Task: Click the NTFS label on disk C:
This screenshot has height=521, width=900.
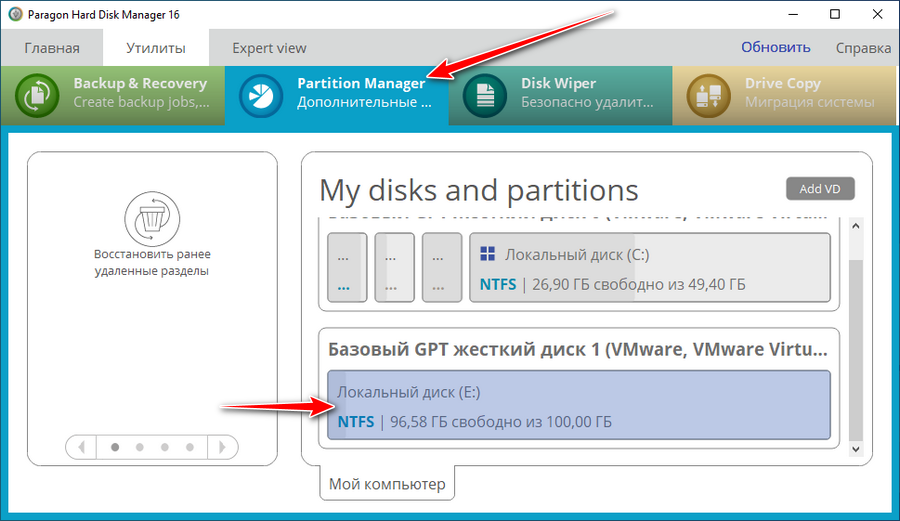Action: (498, 284)
